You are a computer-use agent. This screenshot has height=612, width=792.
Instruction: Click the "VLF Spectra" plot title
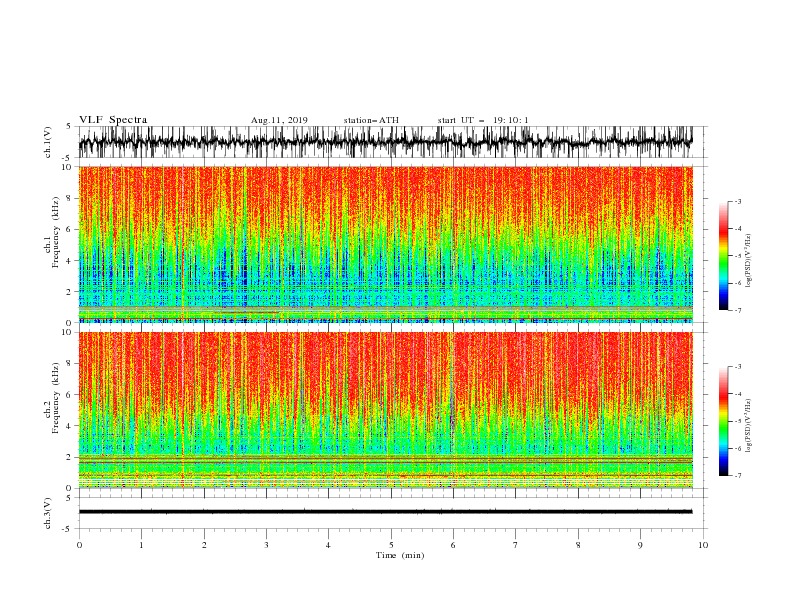click(113, 120)
